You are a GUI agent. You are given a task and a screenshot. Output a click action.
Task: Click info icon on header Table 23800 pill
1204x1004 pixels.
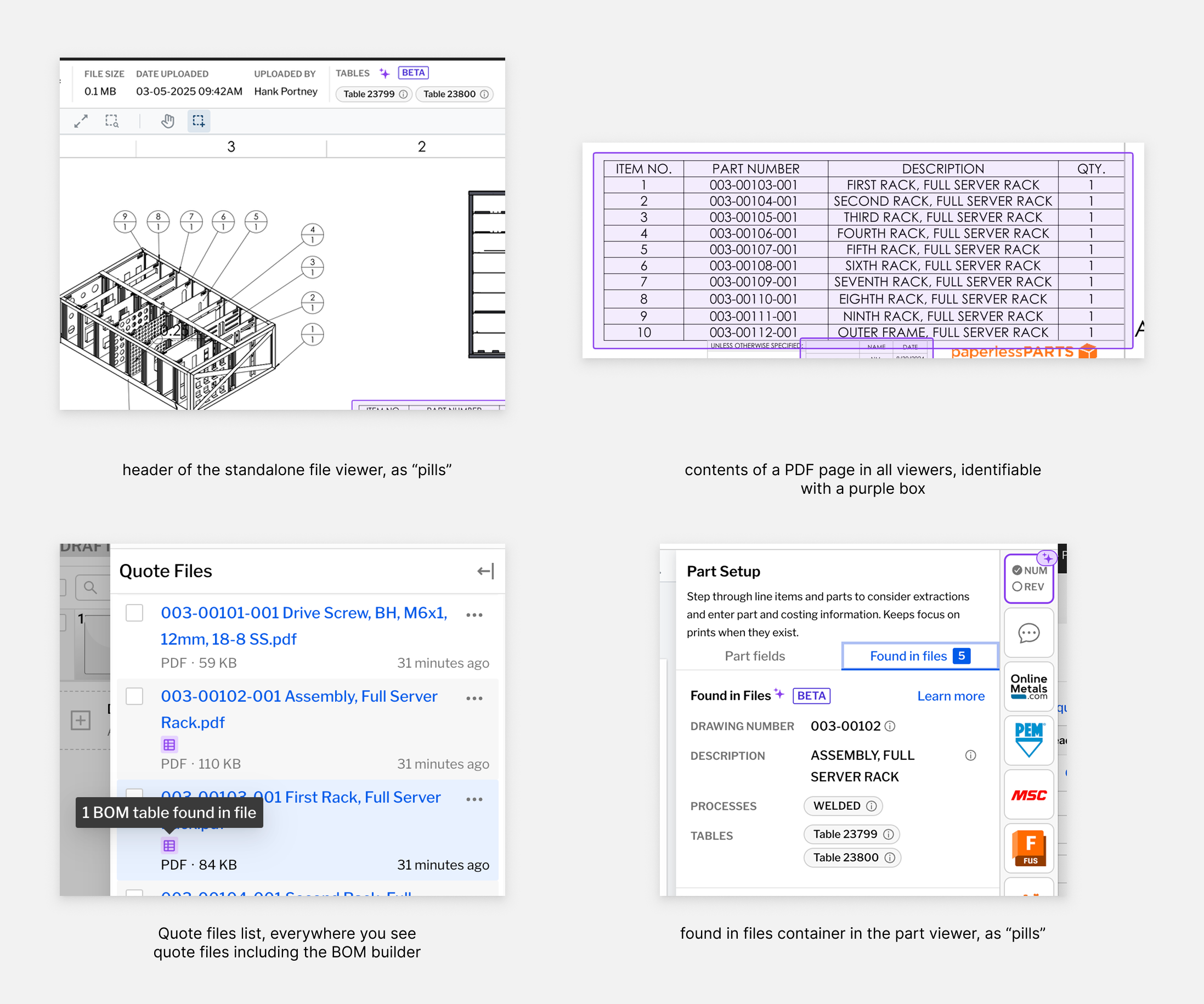tap(484, 94)
